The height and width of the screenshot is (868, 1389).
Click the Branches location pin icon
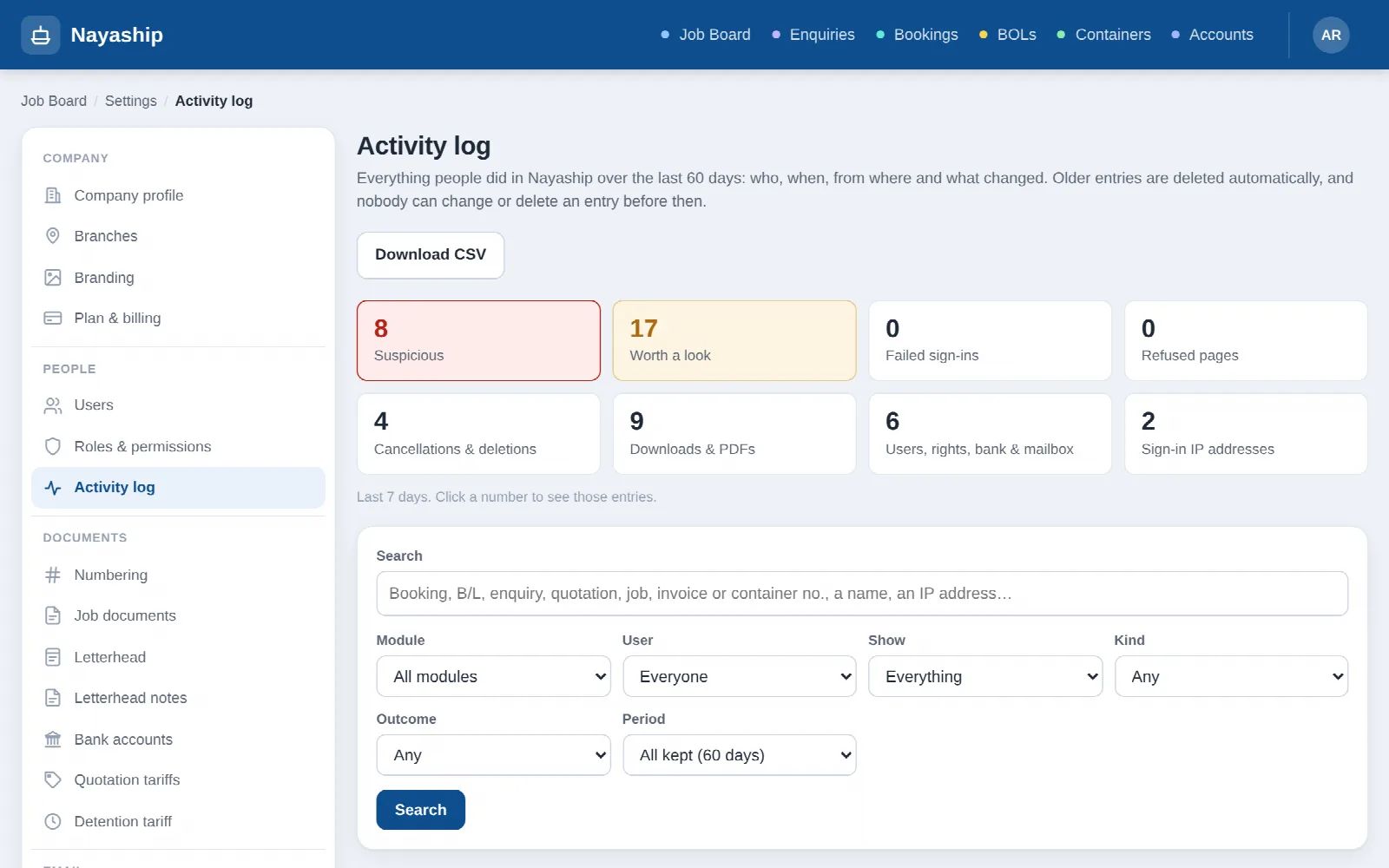(53, 236)
